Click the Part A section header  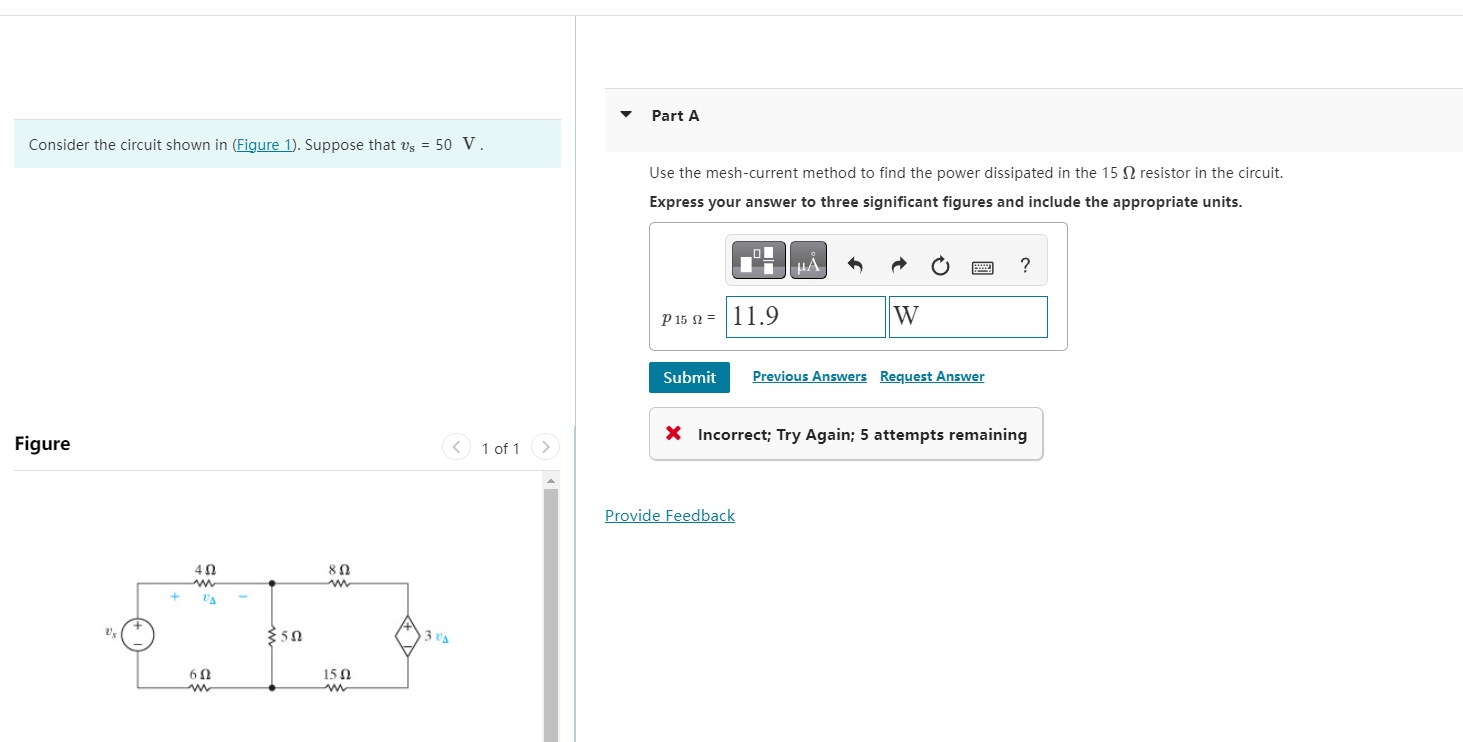(x=678, y=115)
